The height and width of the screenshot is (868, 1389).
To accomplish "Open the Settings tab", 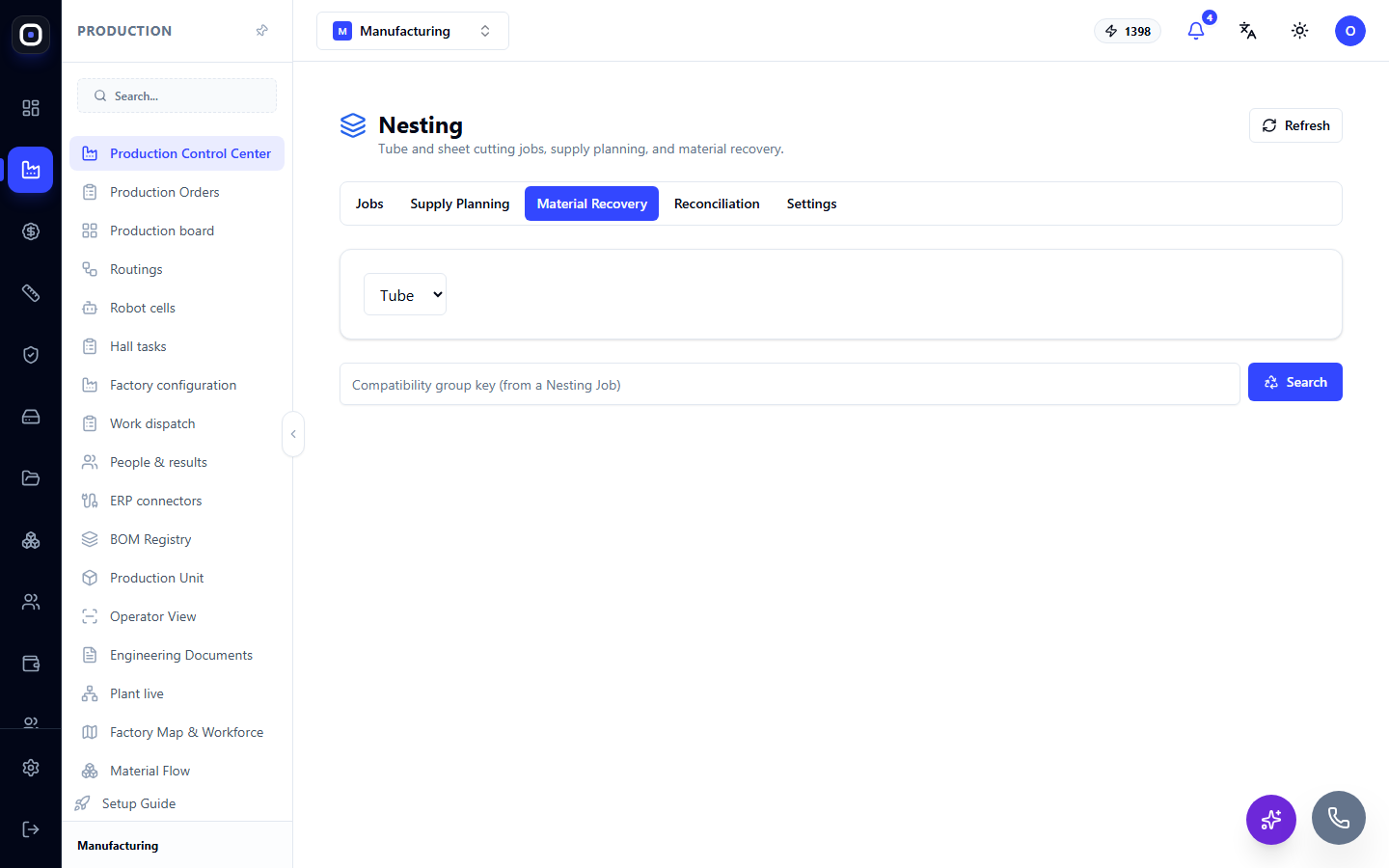I will coord(811,203).
